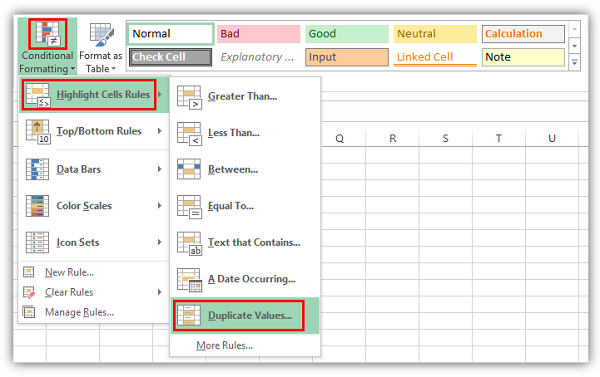Apply the Normal cell style
The width and height of the screenshot is (600, 377).
pos(171,34)
